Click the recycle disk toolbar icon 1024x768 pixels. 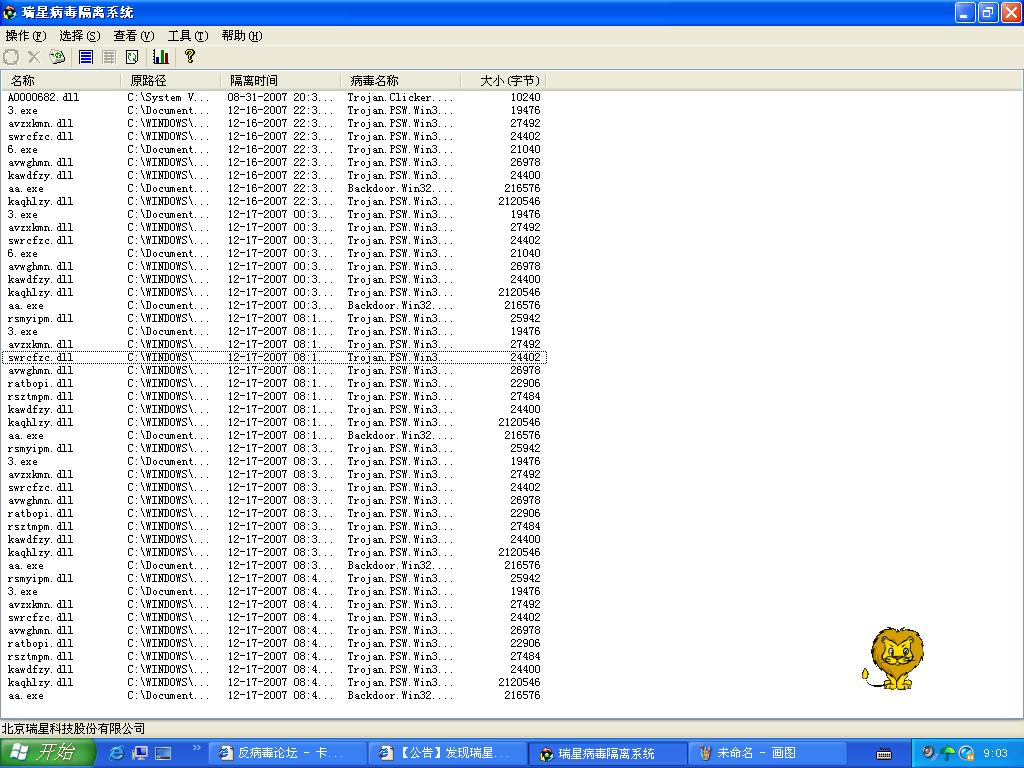tap(57, 57)
